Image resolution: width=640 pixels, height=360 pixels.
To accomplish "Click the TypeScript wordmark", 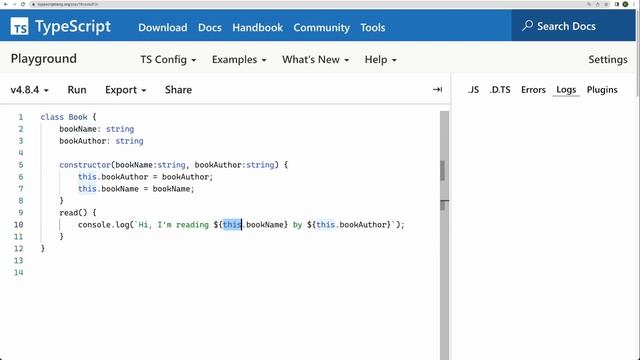I will pos(73,27).
